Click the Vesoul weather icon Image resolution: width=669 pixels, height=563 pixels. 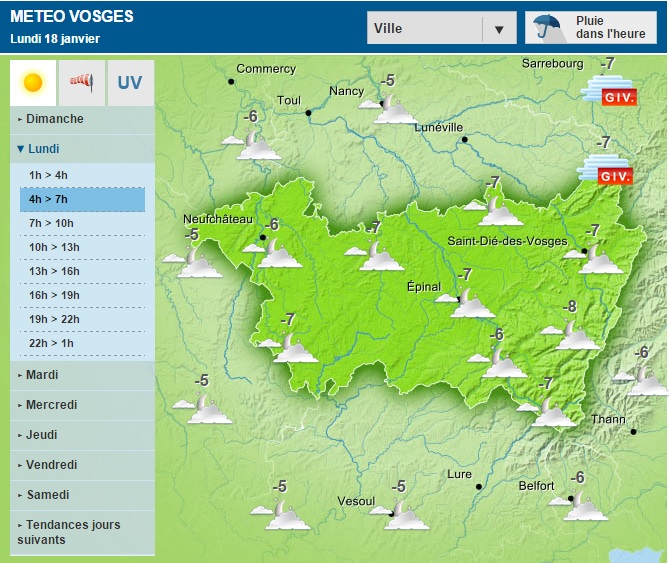pos(406,514)
